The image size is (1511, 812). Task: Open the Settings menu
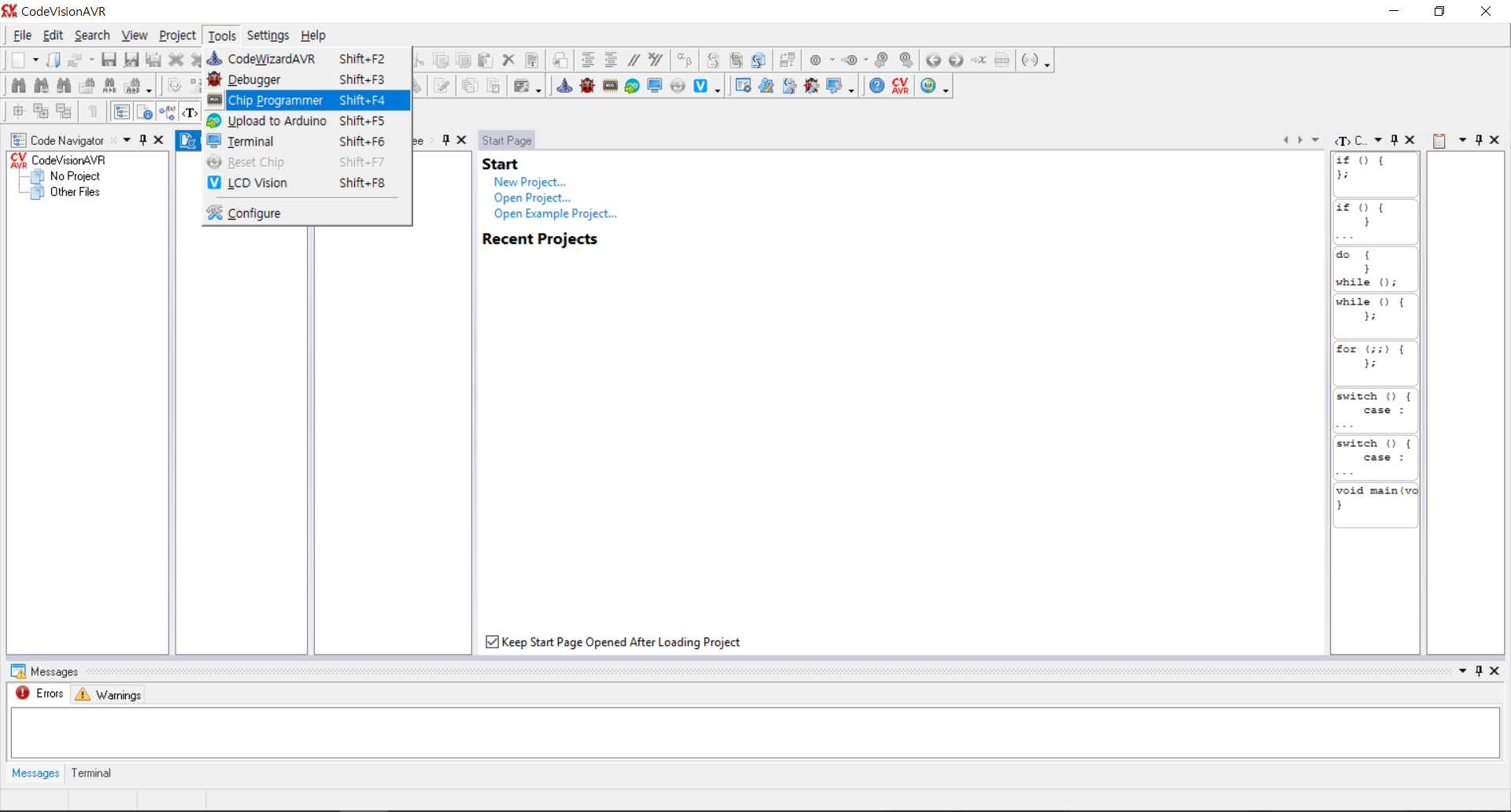pos(268,35)
